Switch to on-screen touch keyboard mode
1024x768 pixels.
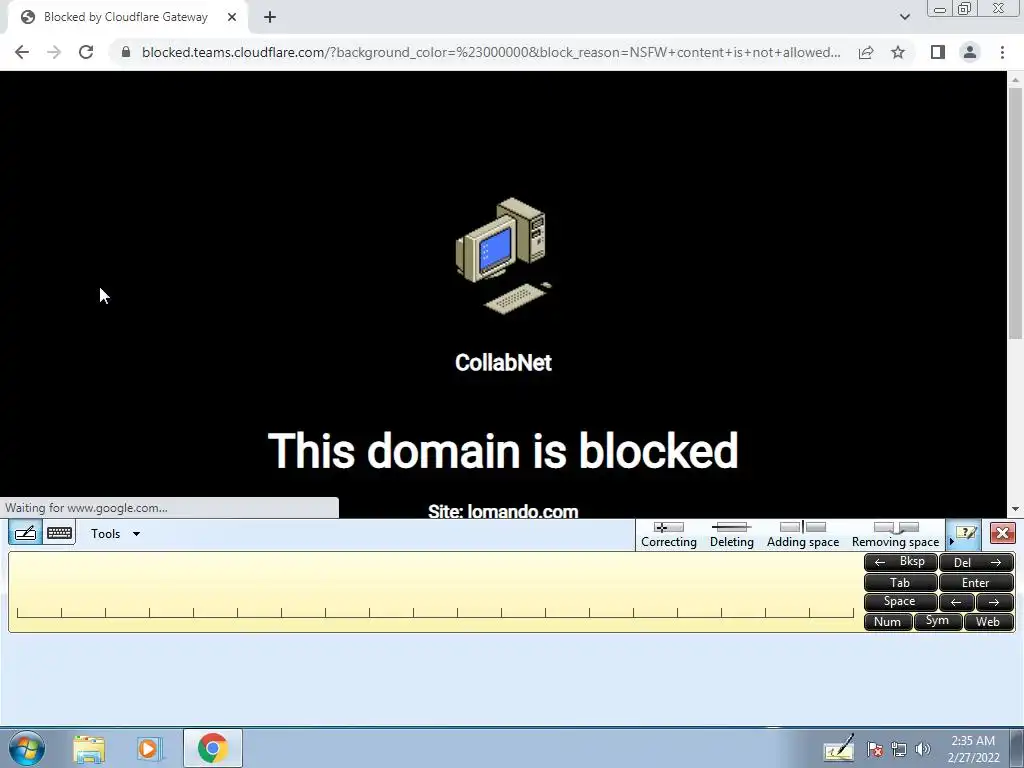(59, 533)
